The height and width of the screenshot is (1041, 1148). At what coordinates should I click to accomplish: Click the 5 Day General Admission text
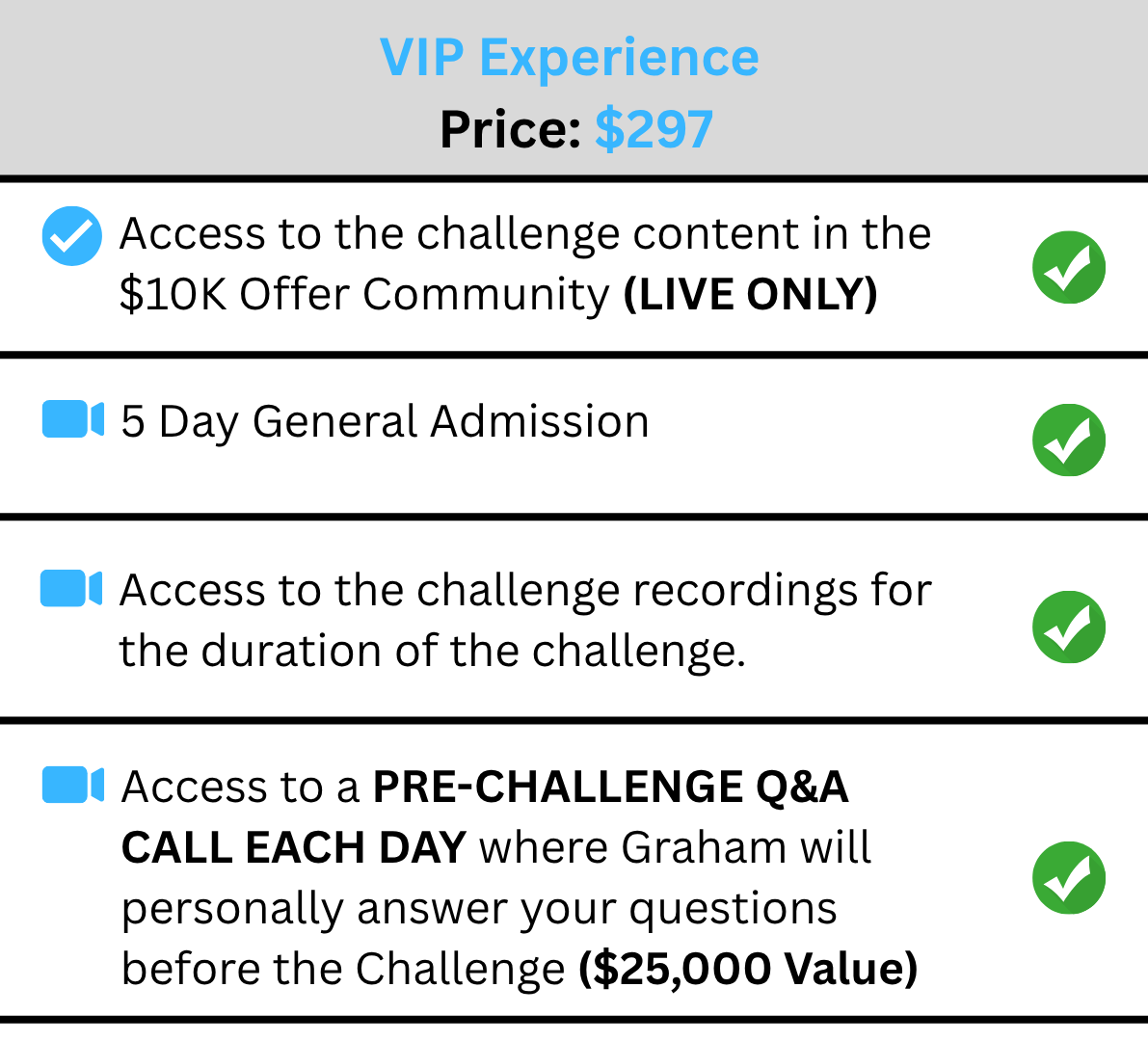[386, 422]
